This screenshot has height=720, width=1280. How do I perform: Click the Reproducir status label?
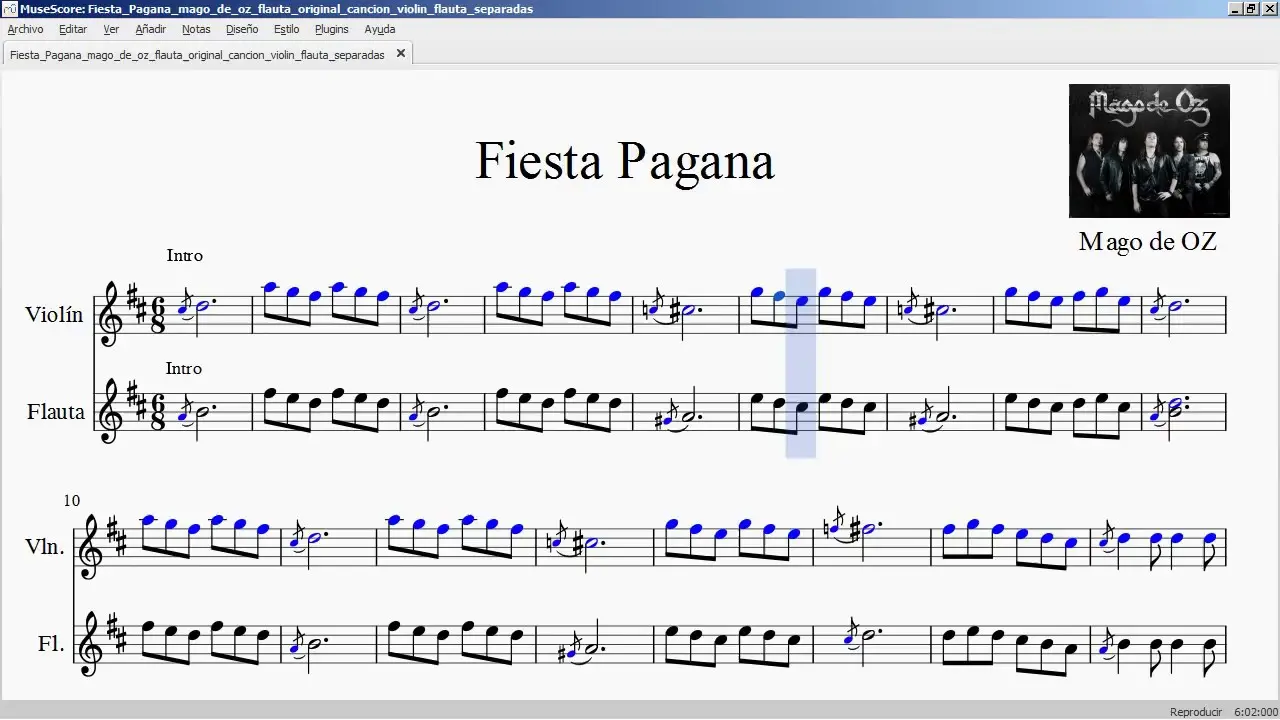click(x=1196, y=712)
